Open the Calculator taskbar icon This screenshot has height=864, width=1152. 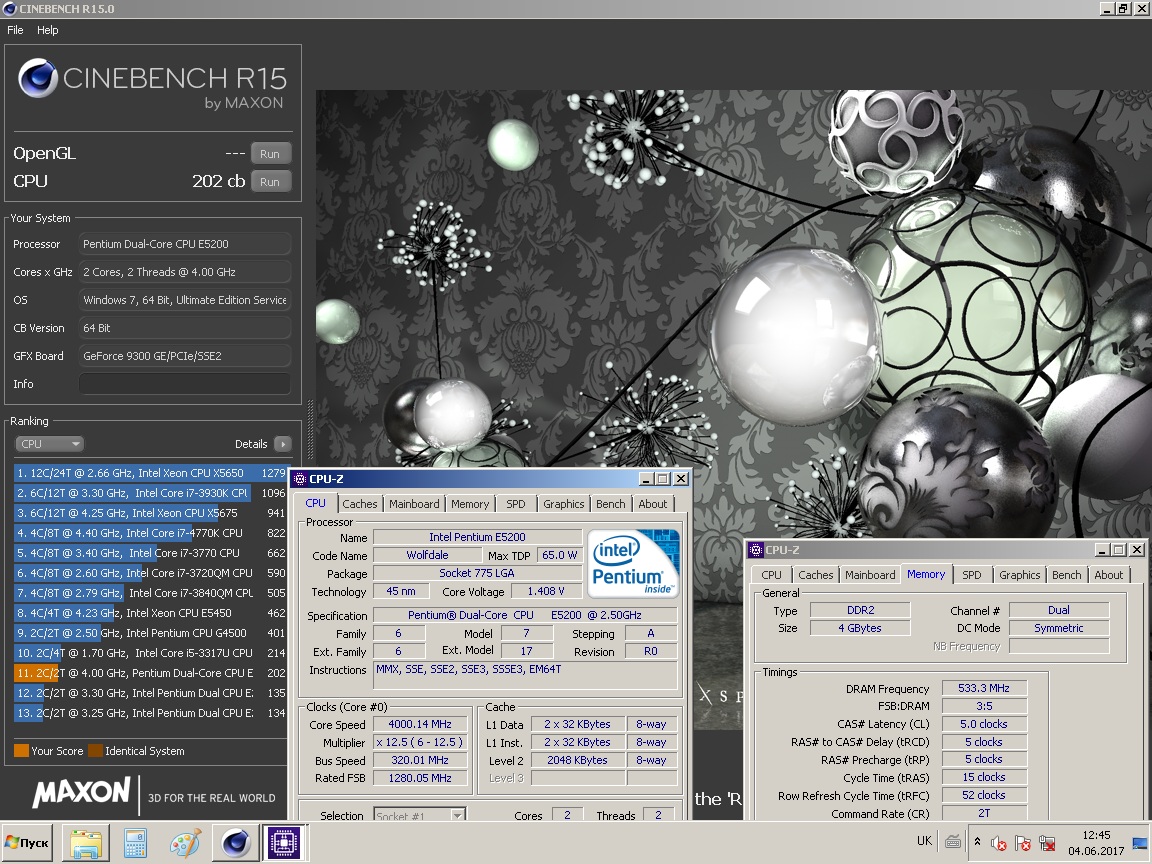135,843
